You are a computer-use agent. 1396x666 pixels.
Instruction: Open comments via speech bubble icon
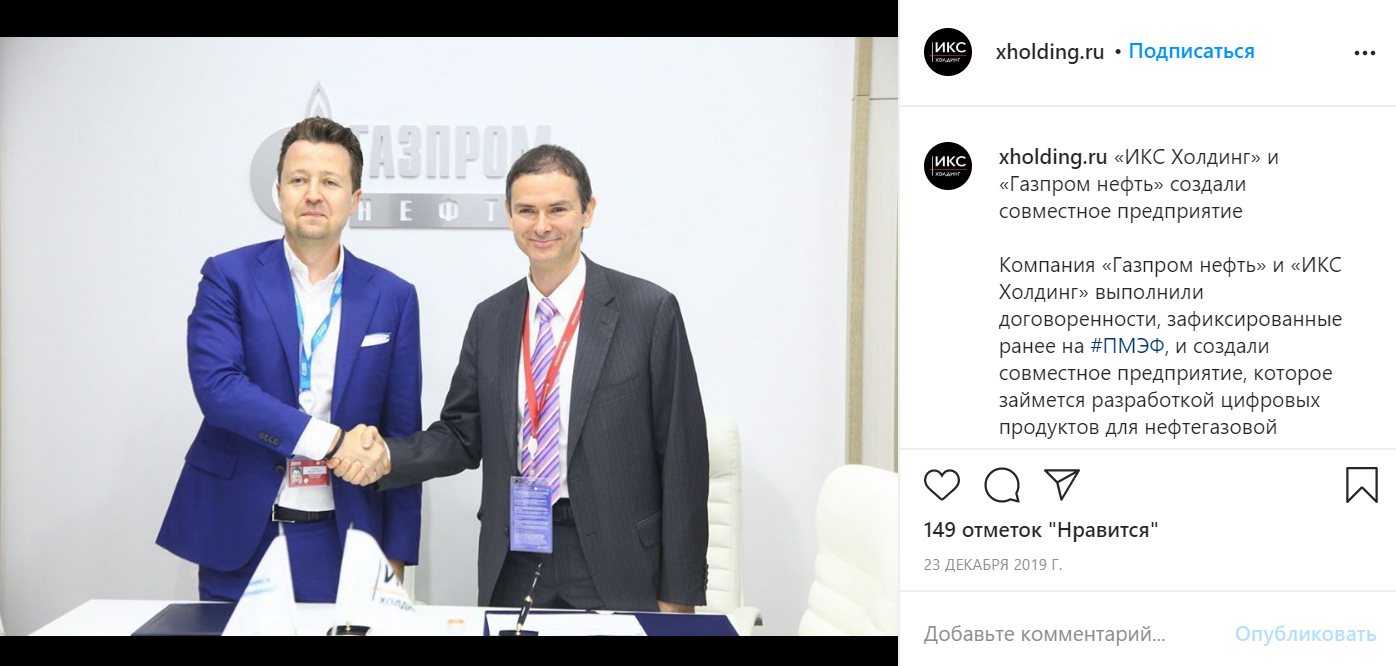tap(1002, 485)
